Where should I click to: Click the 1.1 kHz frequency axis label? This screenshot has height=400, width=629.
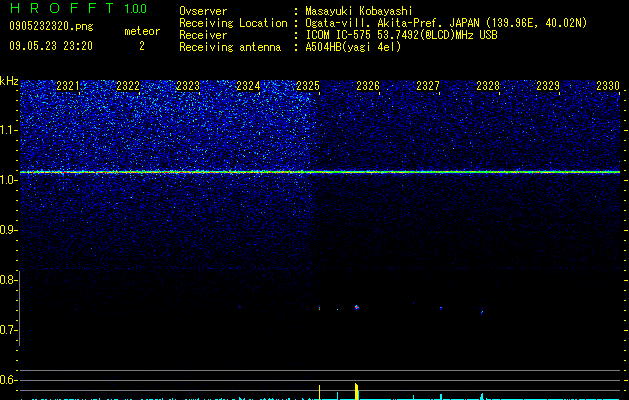[9, 130]
